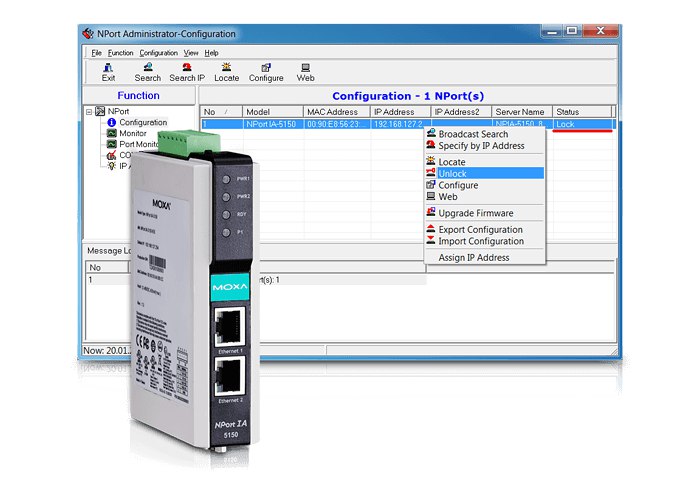Sort by the IP Address2 column header
The image size is (700, 487).
click(461, 112)
